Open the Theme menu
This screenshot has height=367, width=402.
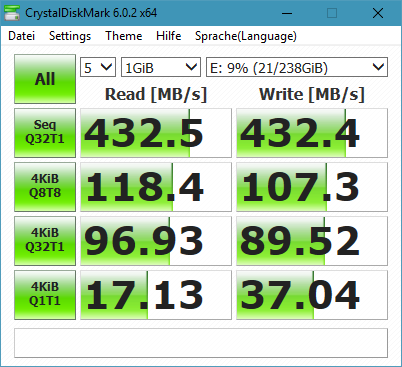click(x=124, y=36)
